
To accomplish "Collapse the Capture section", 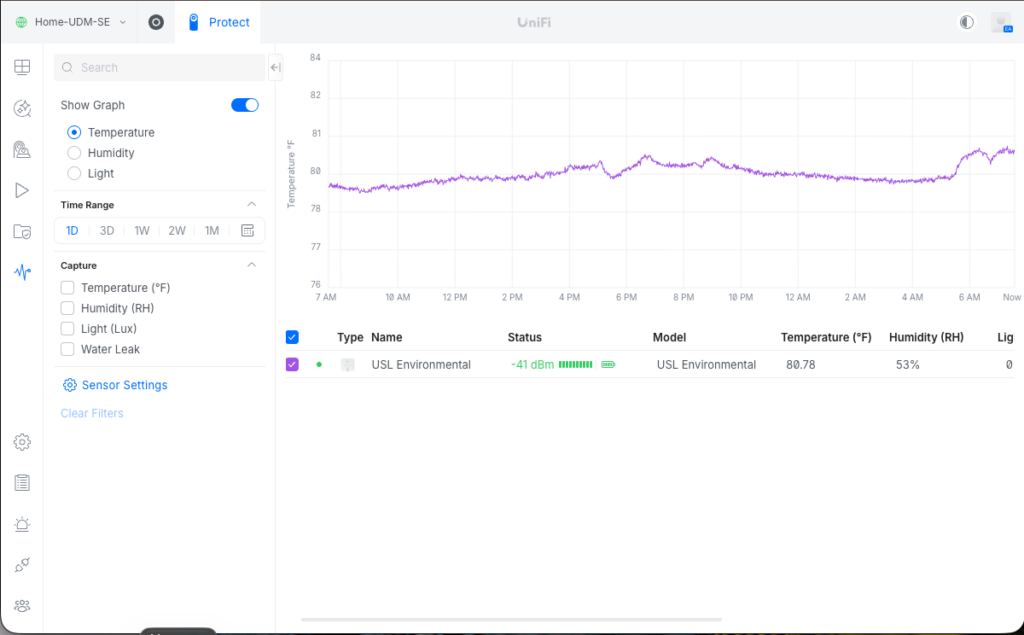I will point(251,265).
